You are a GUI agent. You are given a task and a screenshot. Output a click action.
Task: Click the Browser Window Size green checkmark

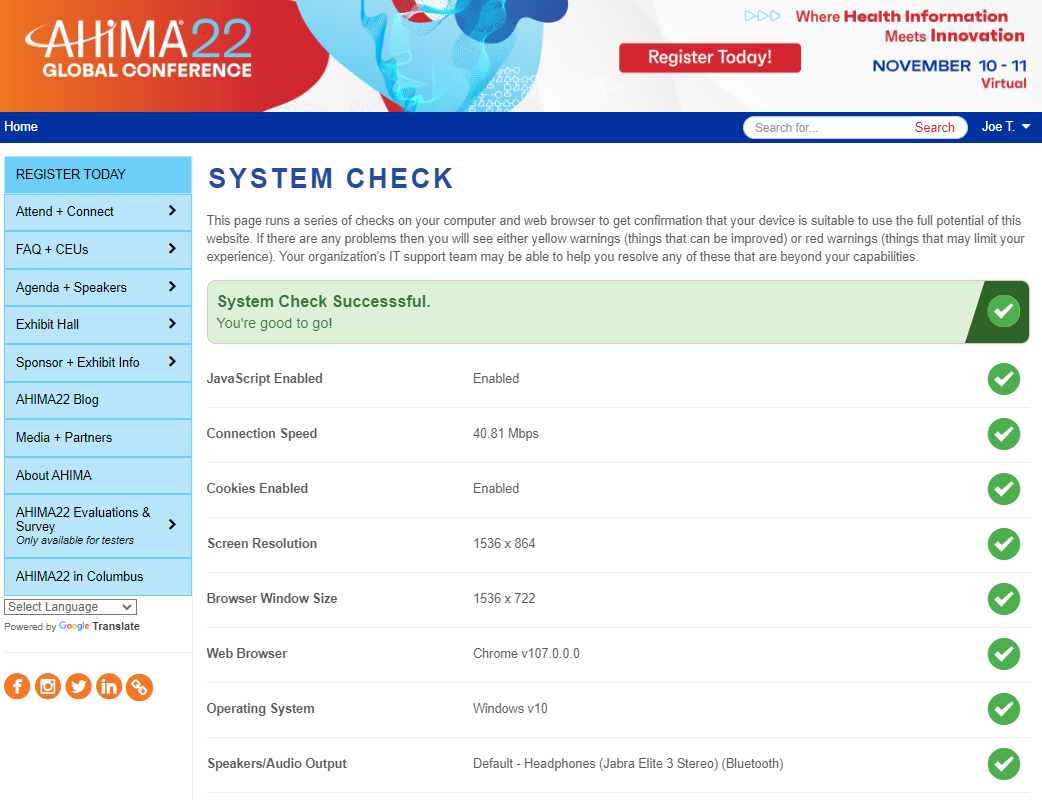(x=1003, y=599)
